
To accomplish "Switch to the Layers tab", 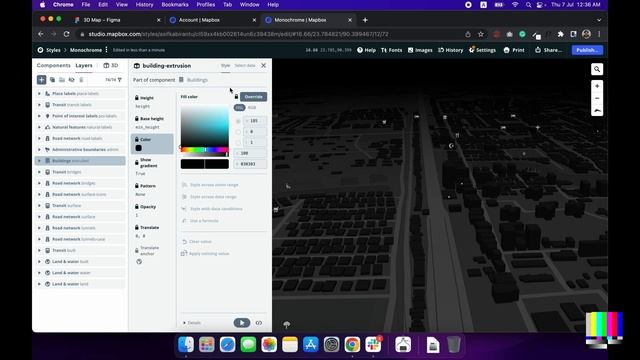I will click(x=84, y=65).
